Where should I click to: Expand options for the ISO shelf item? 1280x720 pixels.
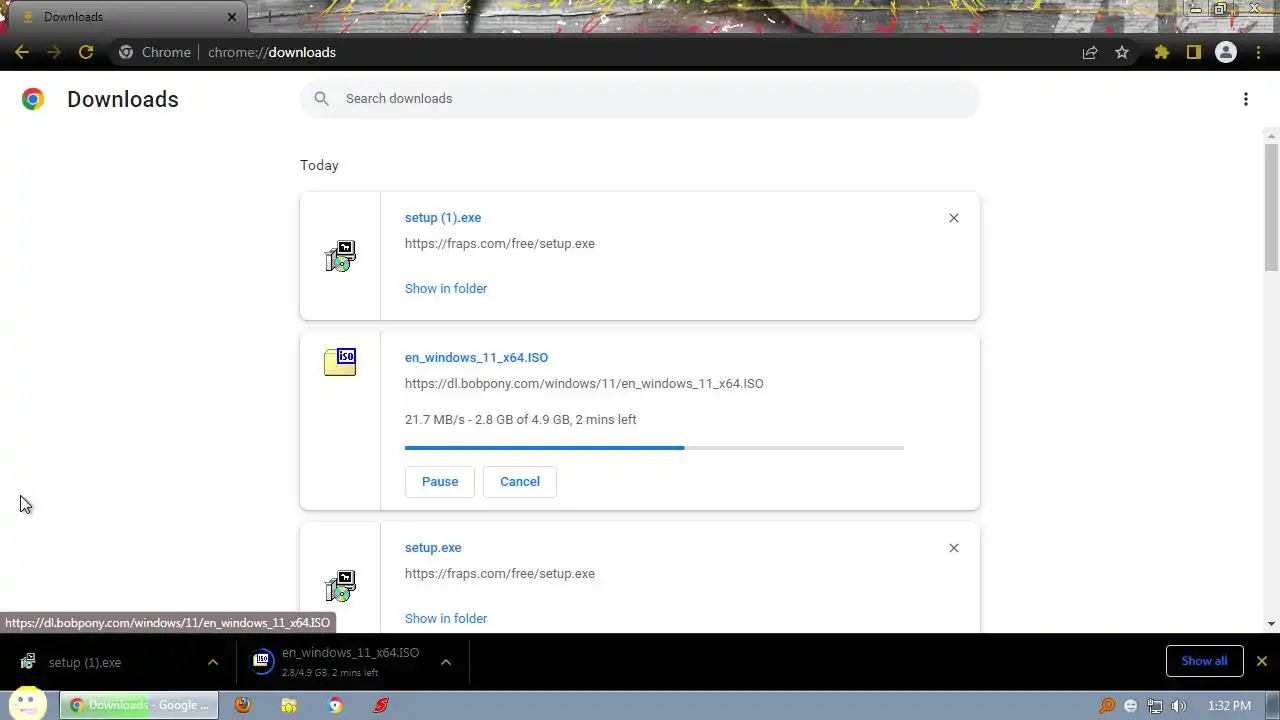click(x=446, y=662)
